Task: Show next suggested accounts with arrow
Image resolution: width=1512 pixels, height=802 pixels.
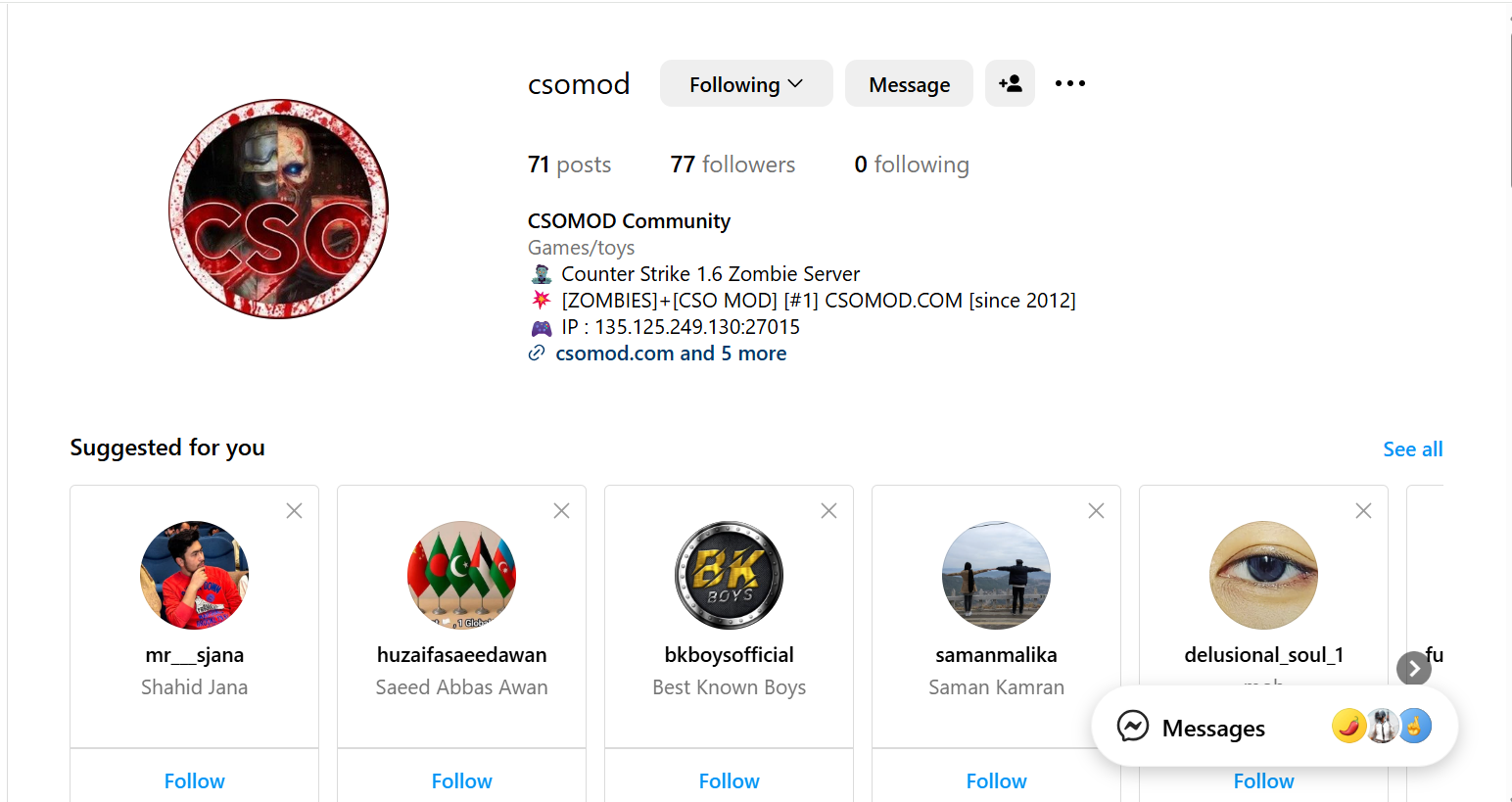Action: point(1414,669)
